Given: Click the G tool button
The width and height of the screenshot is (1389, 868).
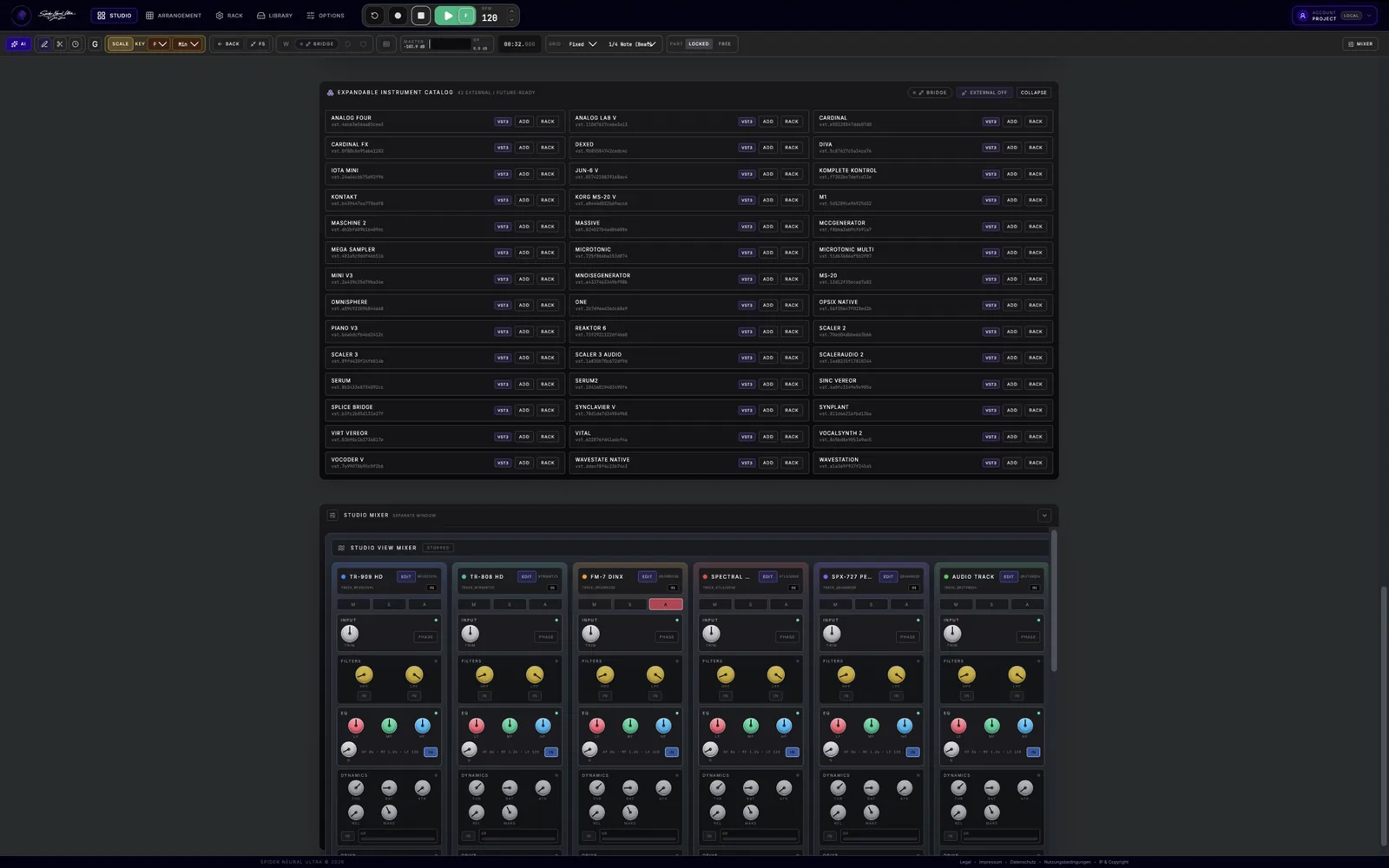Looking at the screenshot, I should coord(95,43).
